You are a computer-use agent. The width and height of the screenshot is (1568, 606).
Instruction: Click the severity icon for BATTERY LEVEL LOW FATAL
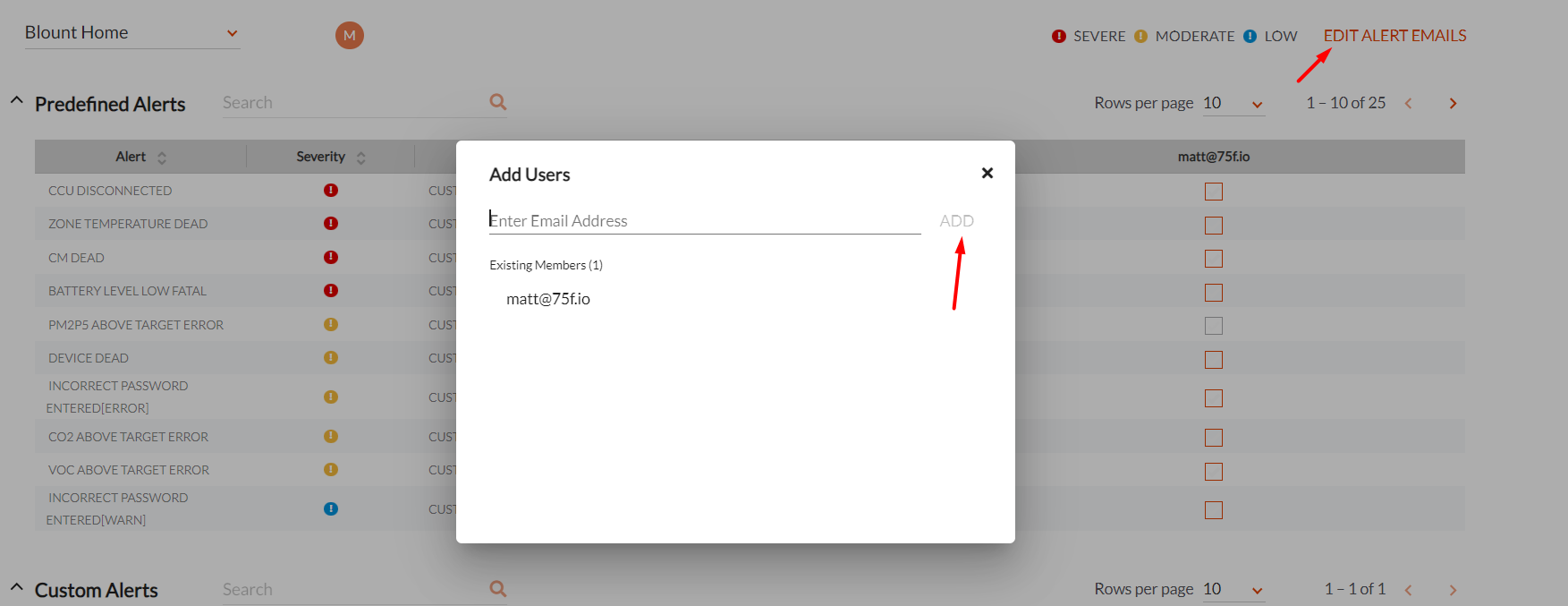coord(331,290)
